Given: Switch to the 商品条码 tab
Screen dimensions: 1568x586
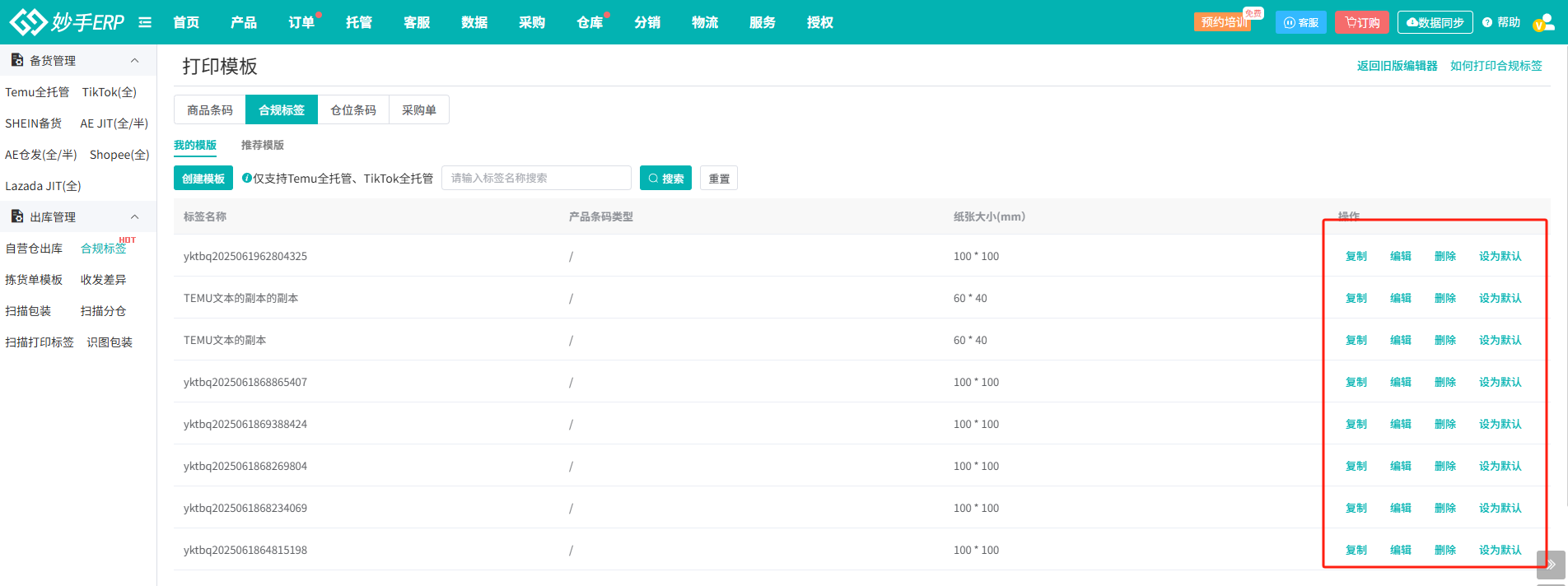Looking at the screenshot, I should click(210, 109).
